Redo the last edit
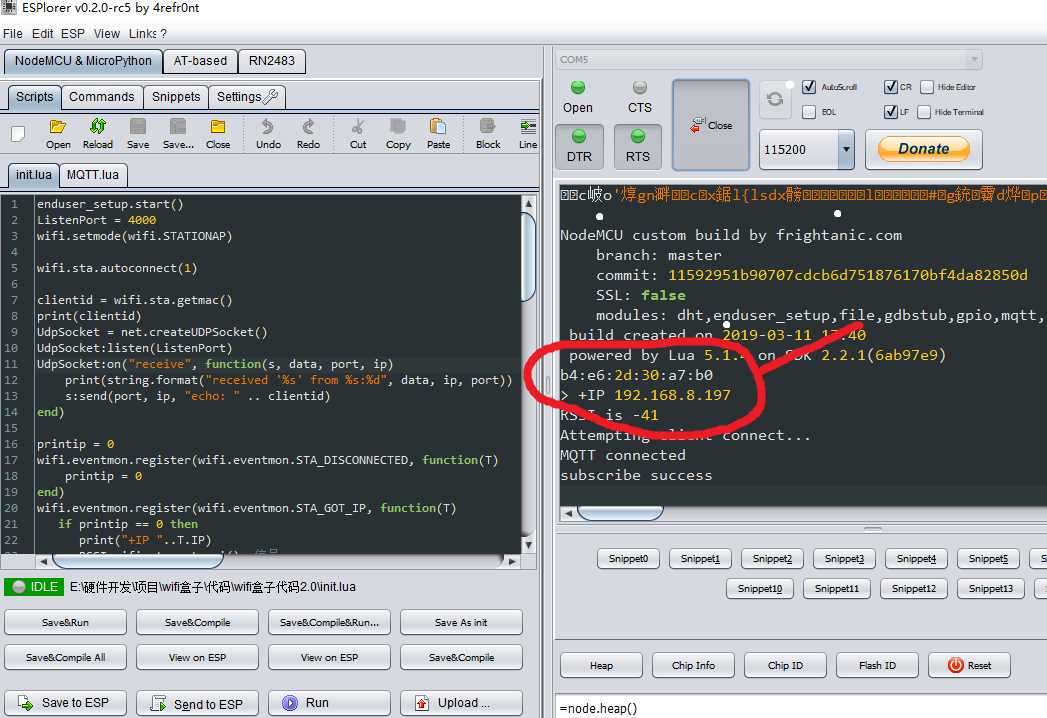The image size is (1047, 718). (308, 134)
